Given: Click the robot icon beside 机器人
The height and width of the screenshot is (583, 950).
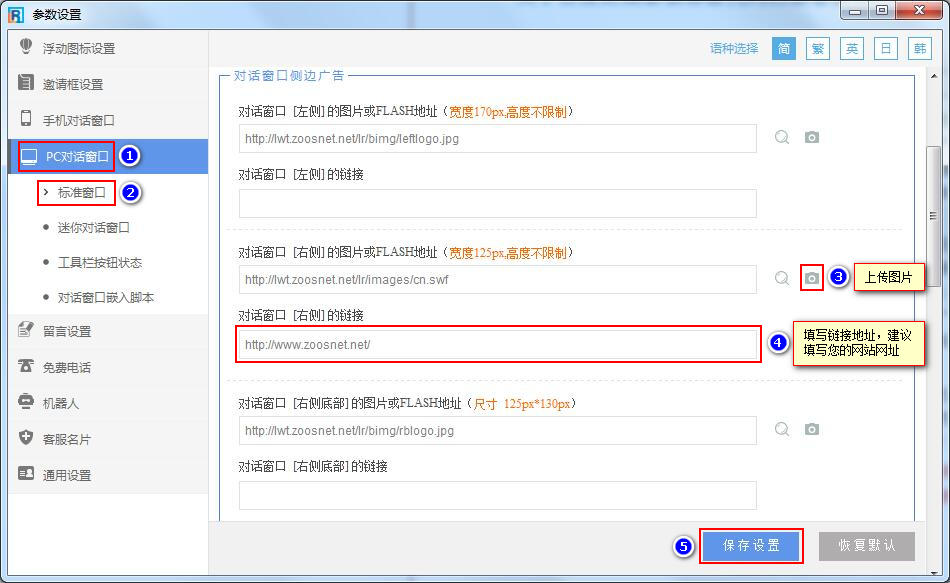Looking at the screenshot, I should coord(26,401).
